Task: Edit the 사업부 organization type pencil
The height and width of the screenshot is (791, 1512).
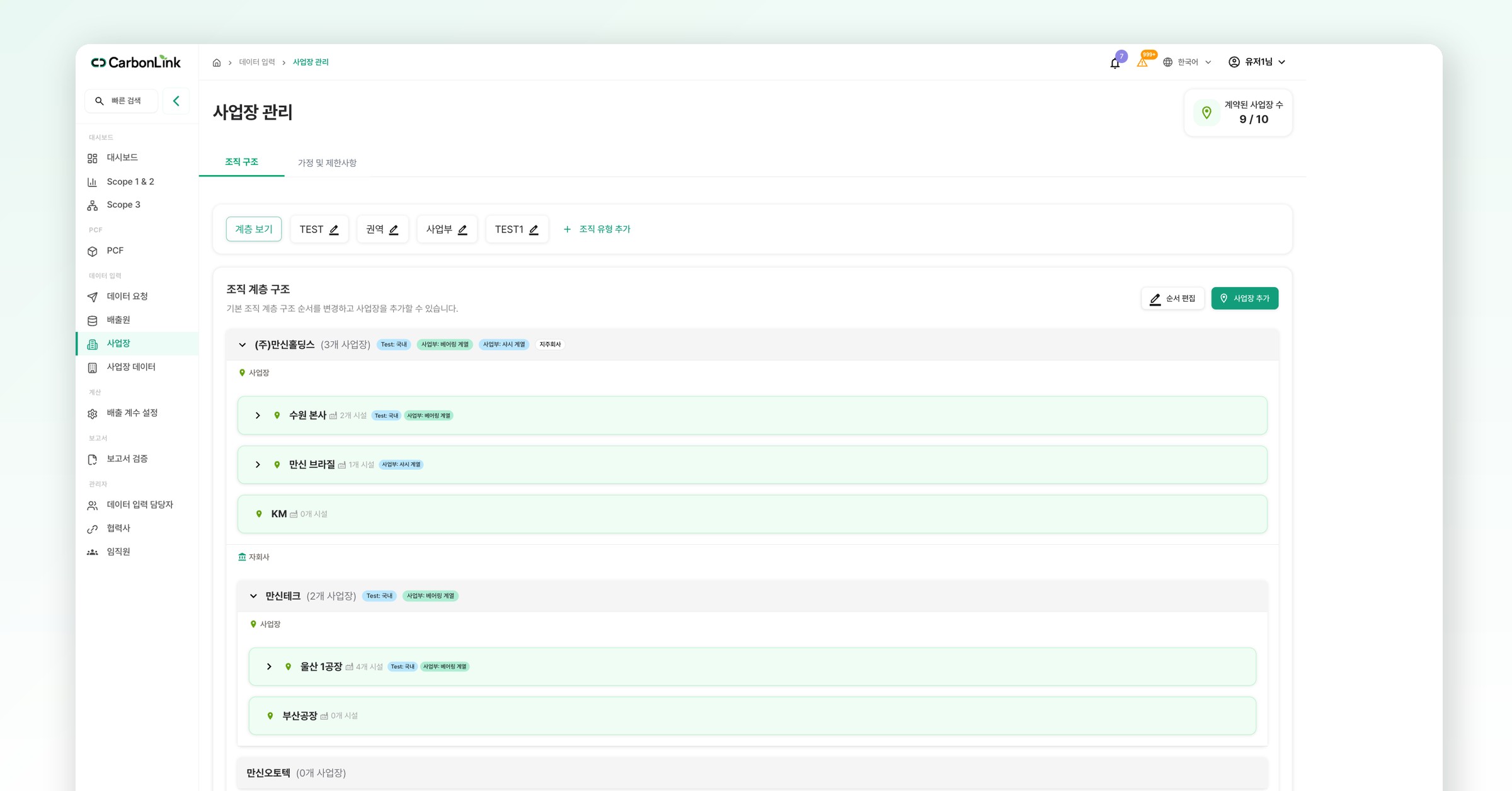Action: coord(462,230)
